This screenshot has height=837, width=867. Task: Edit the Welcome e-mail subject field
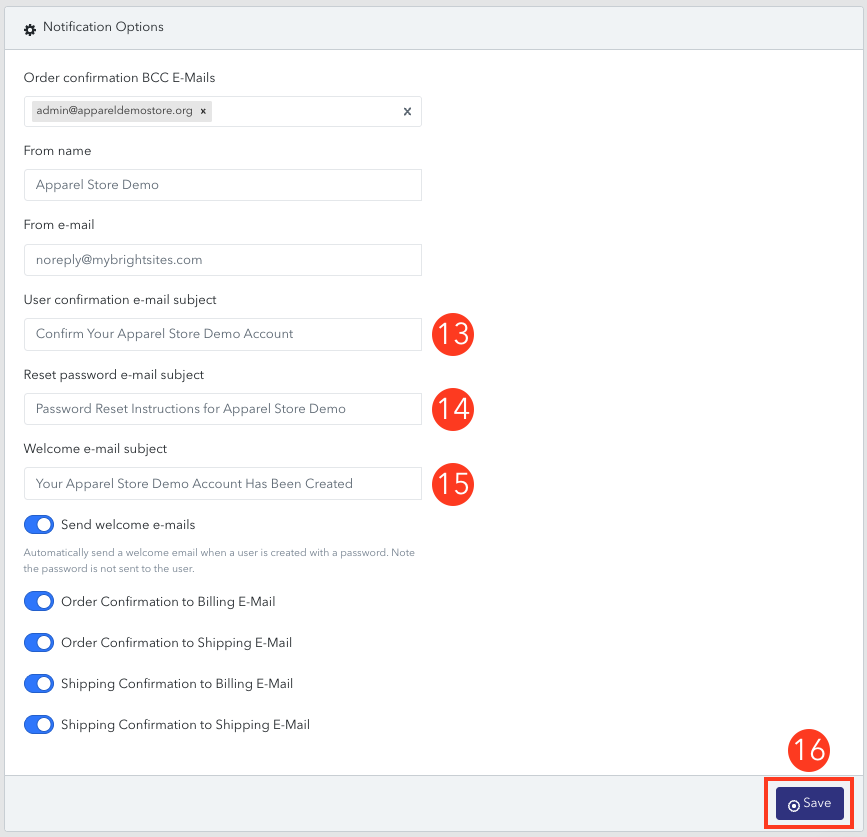point(223,484)
